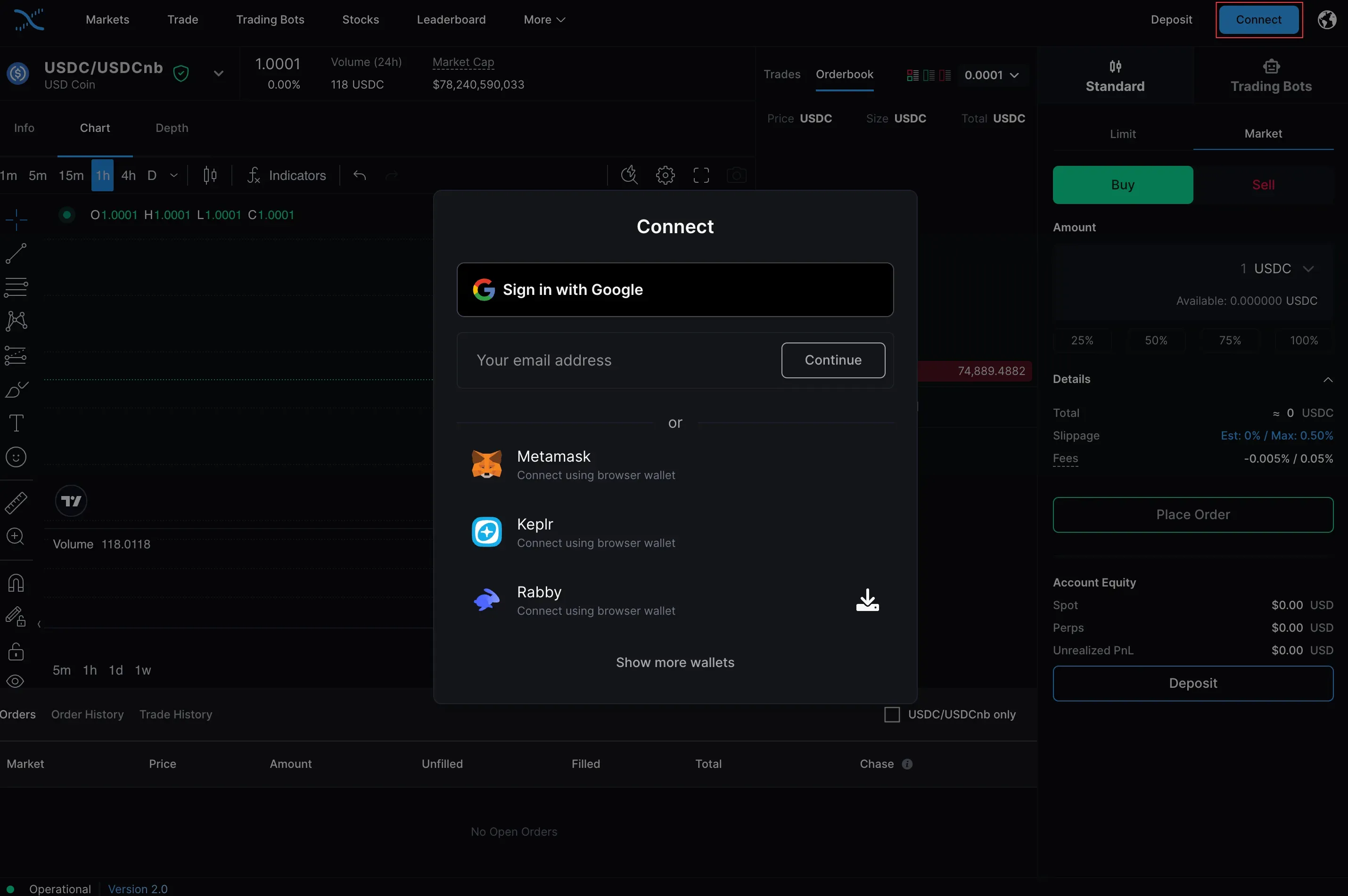The width and height of the screenshot is (1348, 896).
Task: Open the More menu dropdown
Action: 544,20
